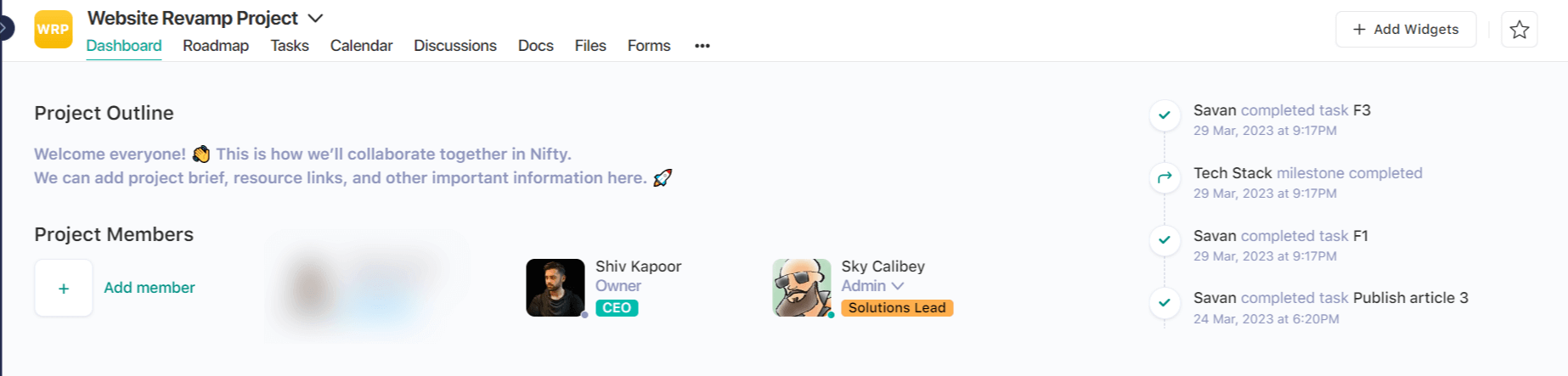The image size is (1568, 376).
Task: Click the Add Widgets button
Action: pos(1406,30)
